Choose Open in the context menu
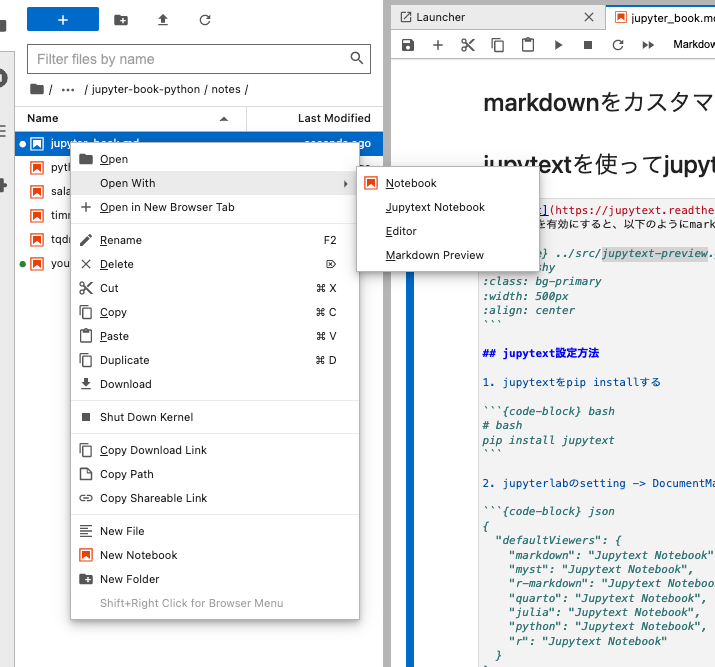 215,159
